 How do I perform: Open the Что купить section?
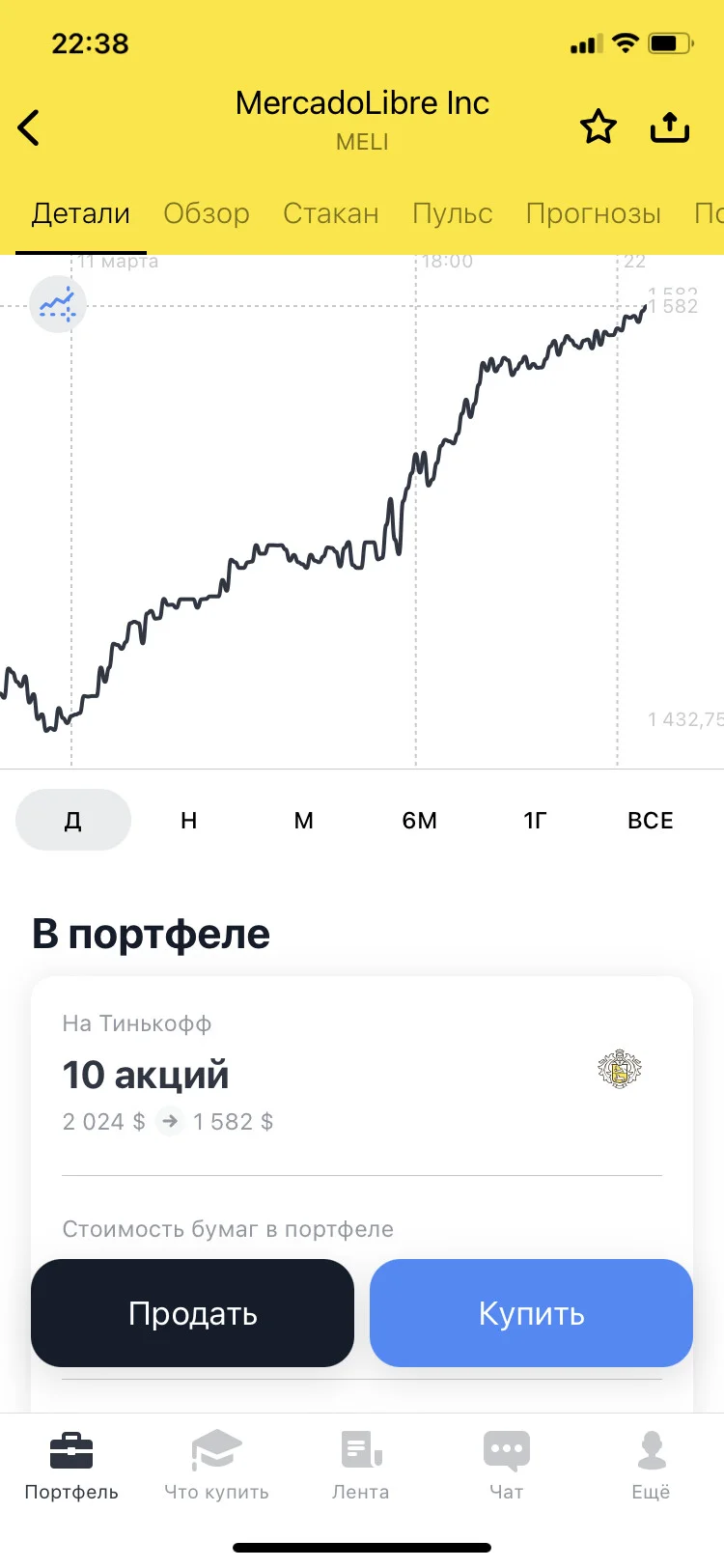(x=216, y=1465)
